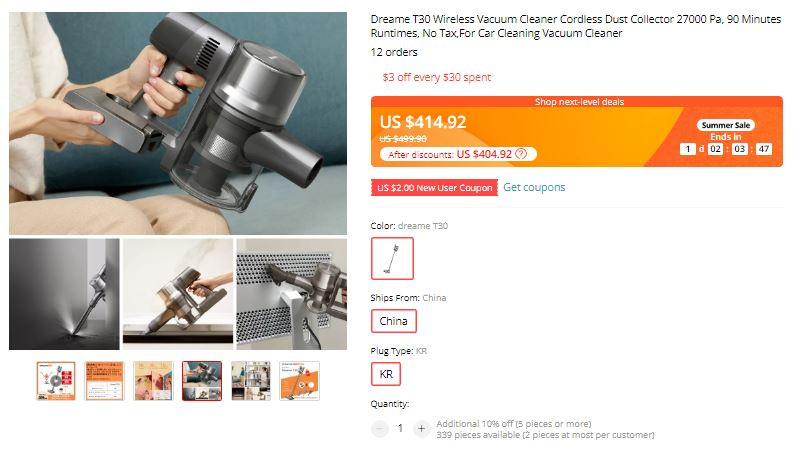Click the Summer Sale badge
This screenshot has height=453, width=802.
click(725, 125)
